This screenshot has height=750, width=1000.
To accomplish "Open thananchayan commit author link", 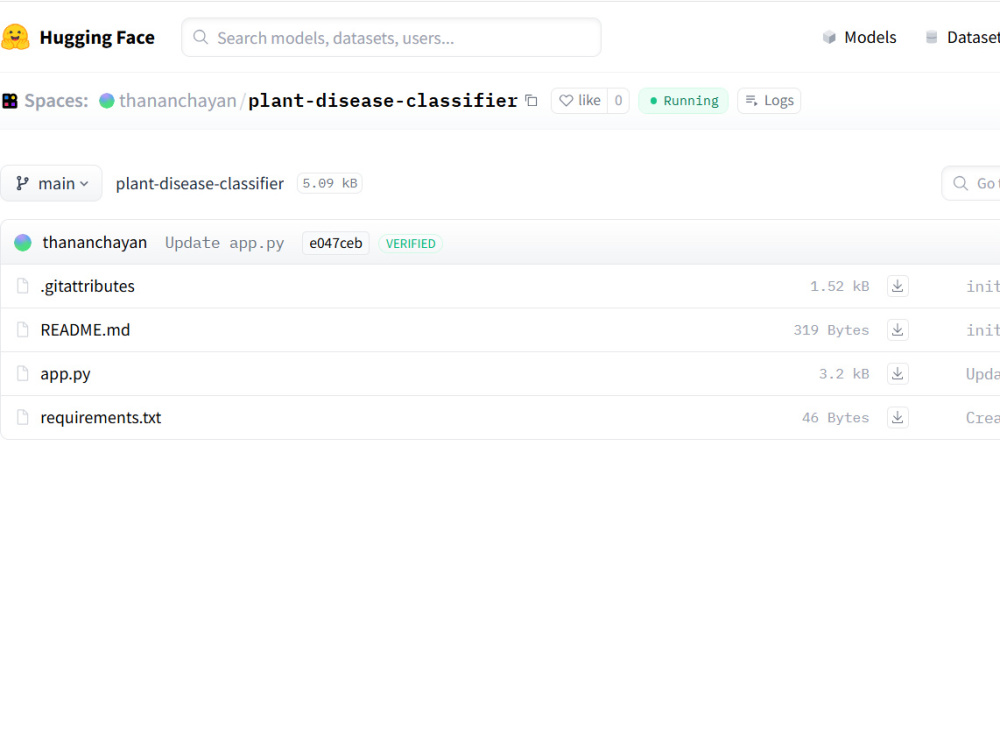I will [x=94, y=243].
